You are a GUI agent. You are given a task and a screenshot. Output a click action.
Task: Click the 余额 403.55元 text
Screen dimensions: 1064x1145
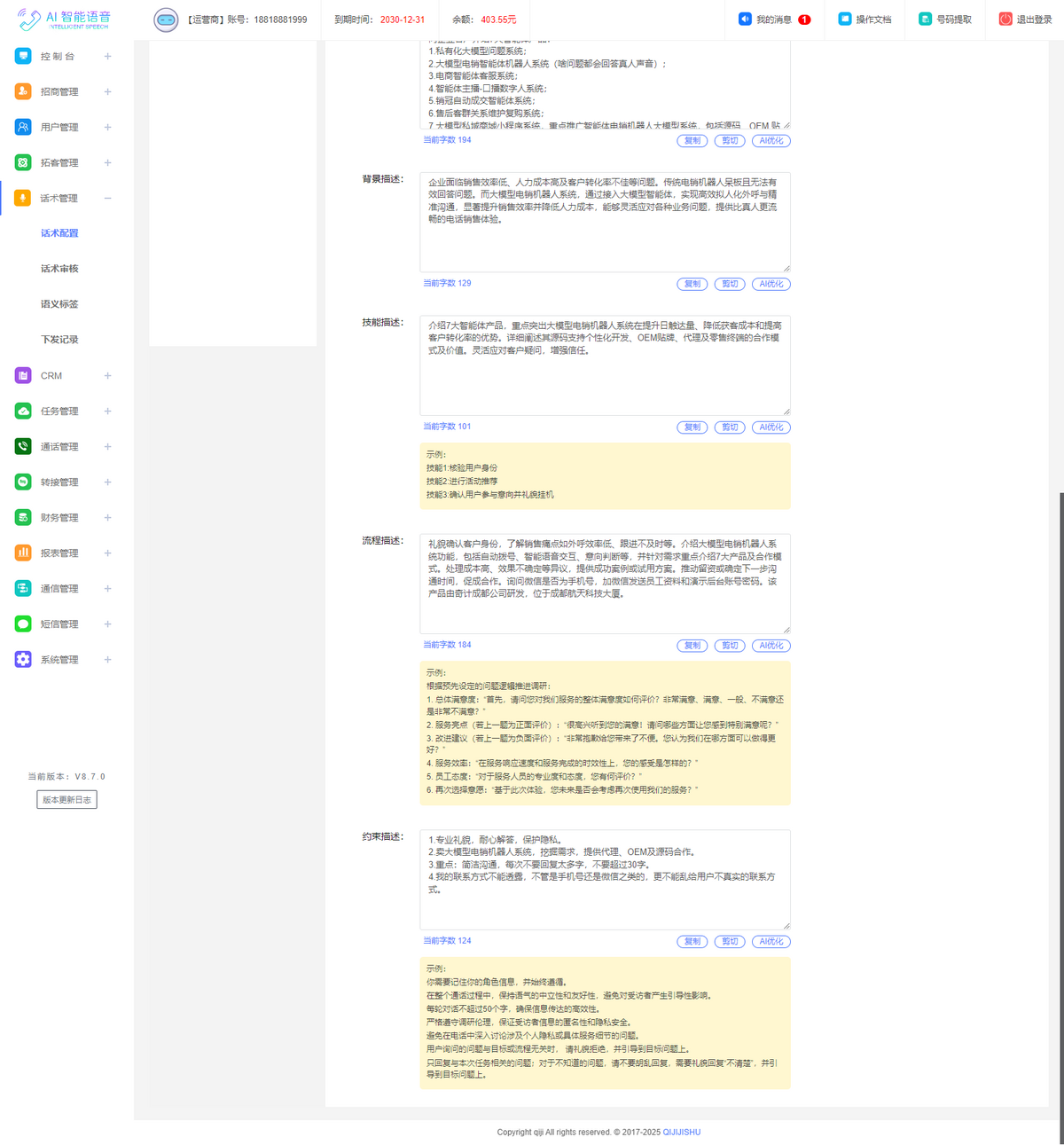484,20
